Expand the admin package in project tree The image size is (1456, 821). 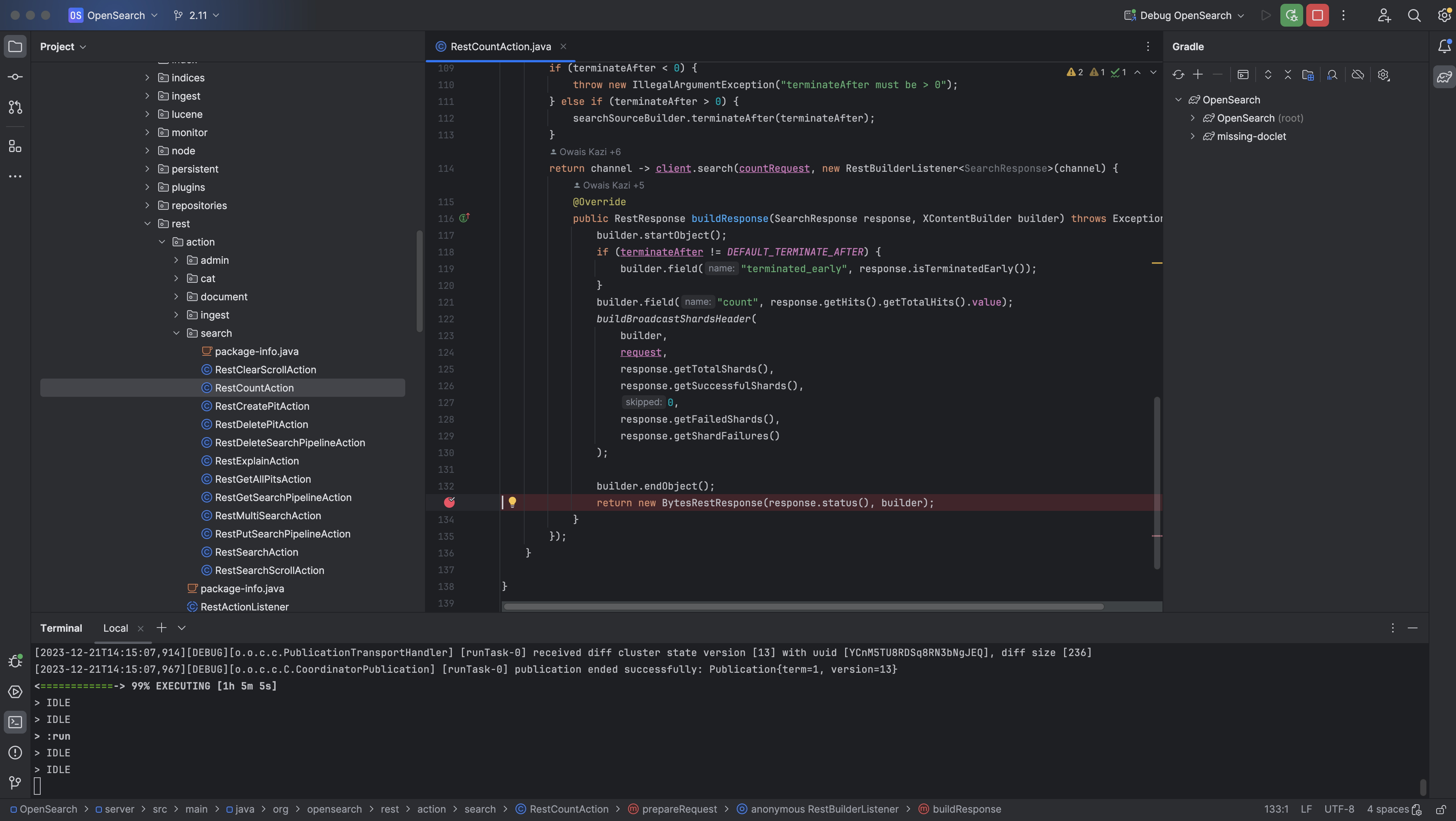point(176,260)
